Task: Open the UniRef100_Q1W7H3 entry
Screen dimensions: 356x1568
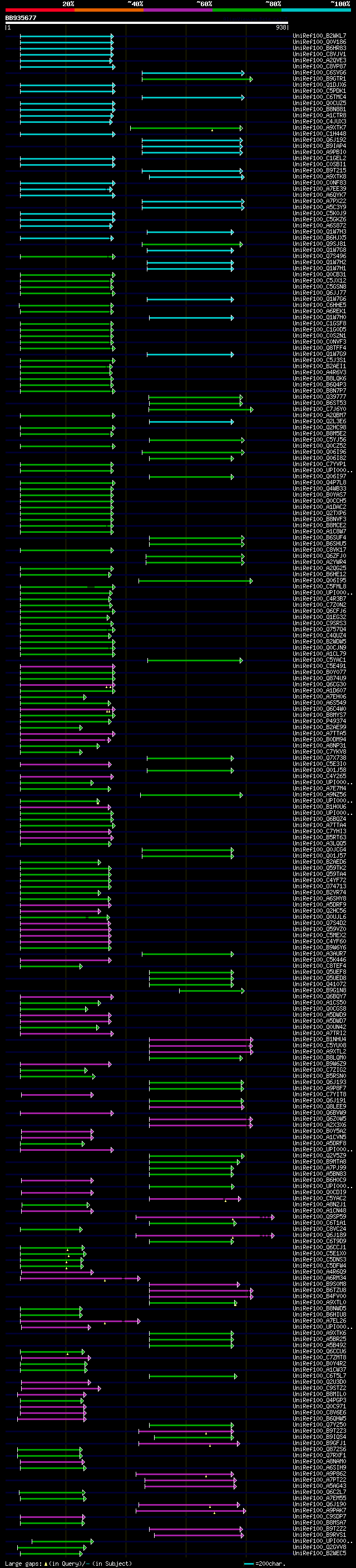Action: [x=319, y=232]
